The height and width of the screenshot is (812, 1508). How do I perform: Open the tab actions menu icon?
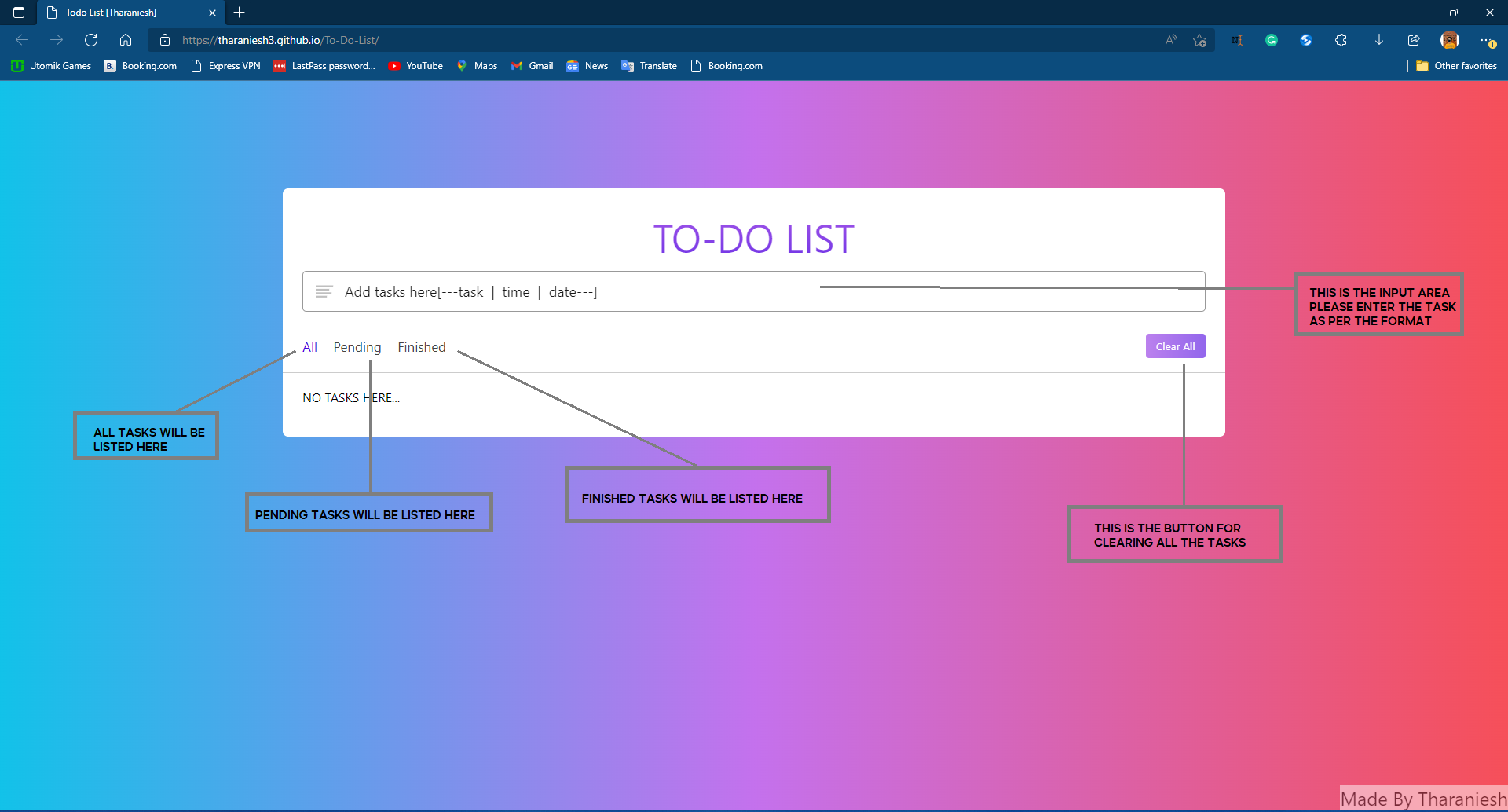coord(19,13)
